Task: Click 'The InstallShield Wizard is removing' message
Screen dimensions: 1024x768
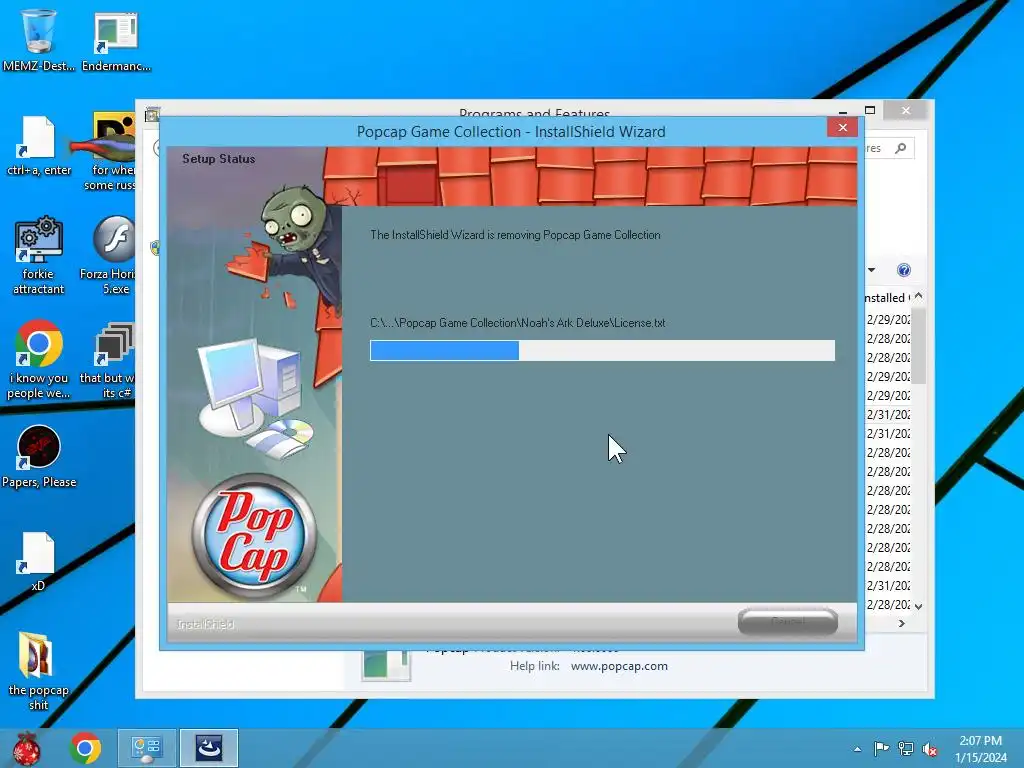Action: point(515,235)
